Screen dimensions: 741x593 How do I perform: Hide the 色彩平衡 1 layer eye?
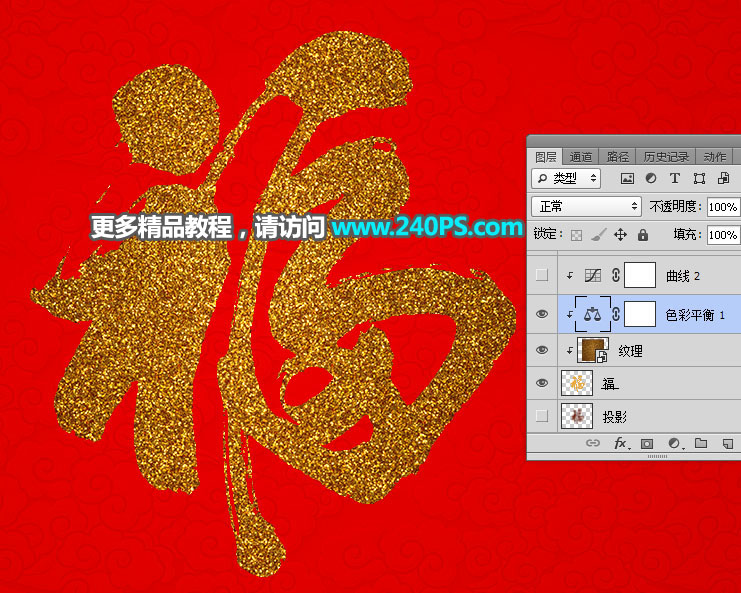[x=542, y=314]
